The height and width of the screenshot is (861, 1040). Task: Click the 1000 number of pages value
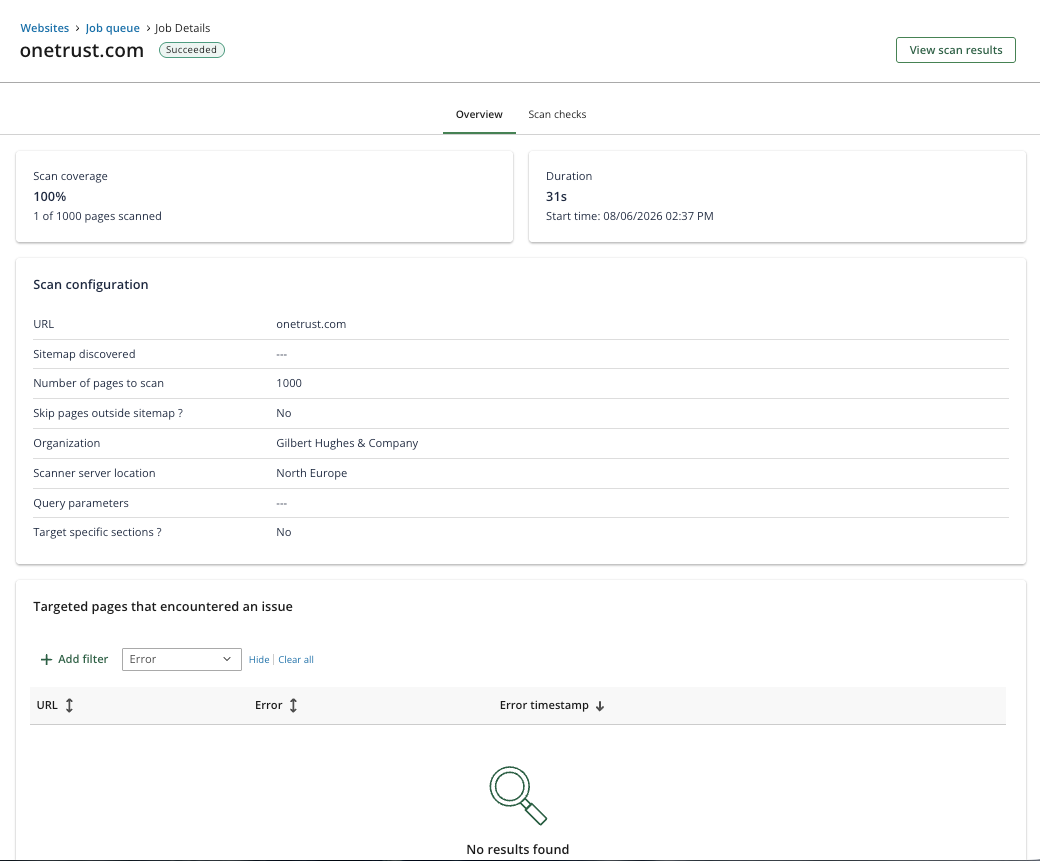coord(289,383)
